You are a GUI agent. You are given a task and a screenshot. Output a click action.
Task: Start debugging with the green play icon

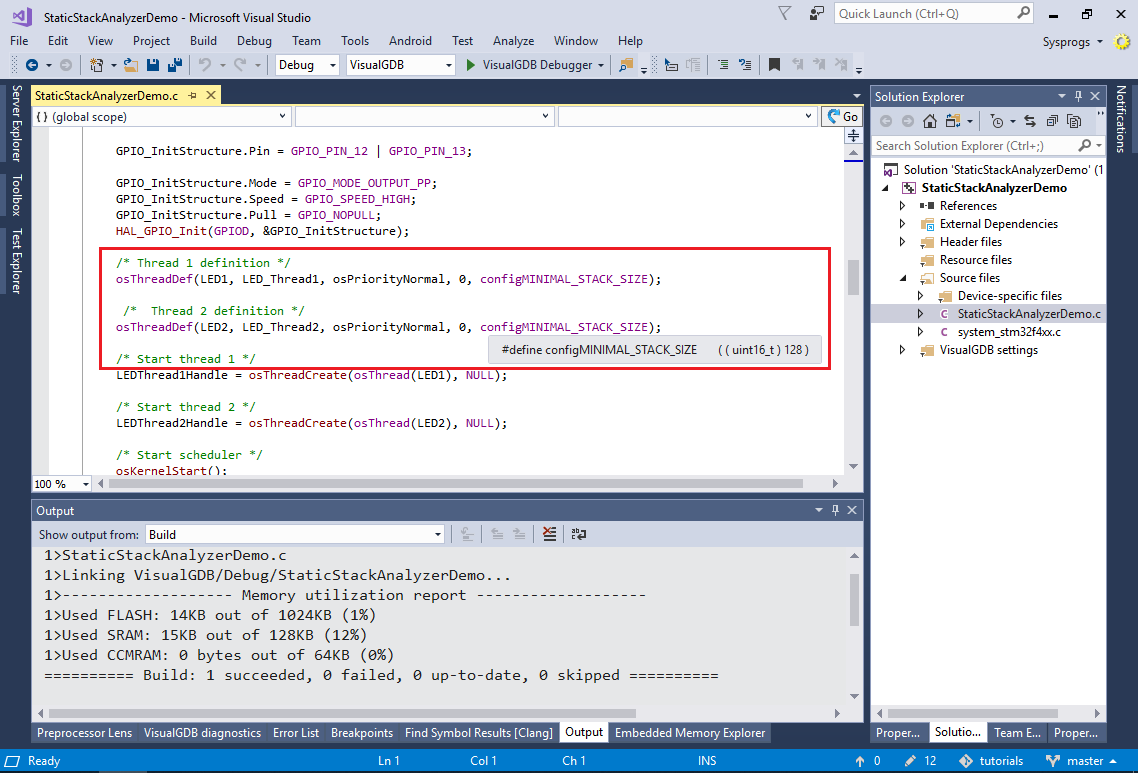471,65
